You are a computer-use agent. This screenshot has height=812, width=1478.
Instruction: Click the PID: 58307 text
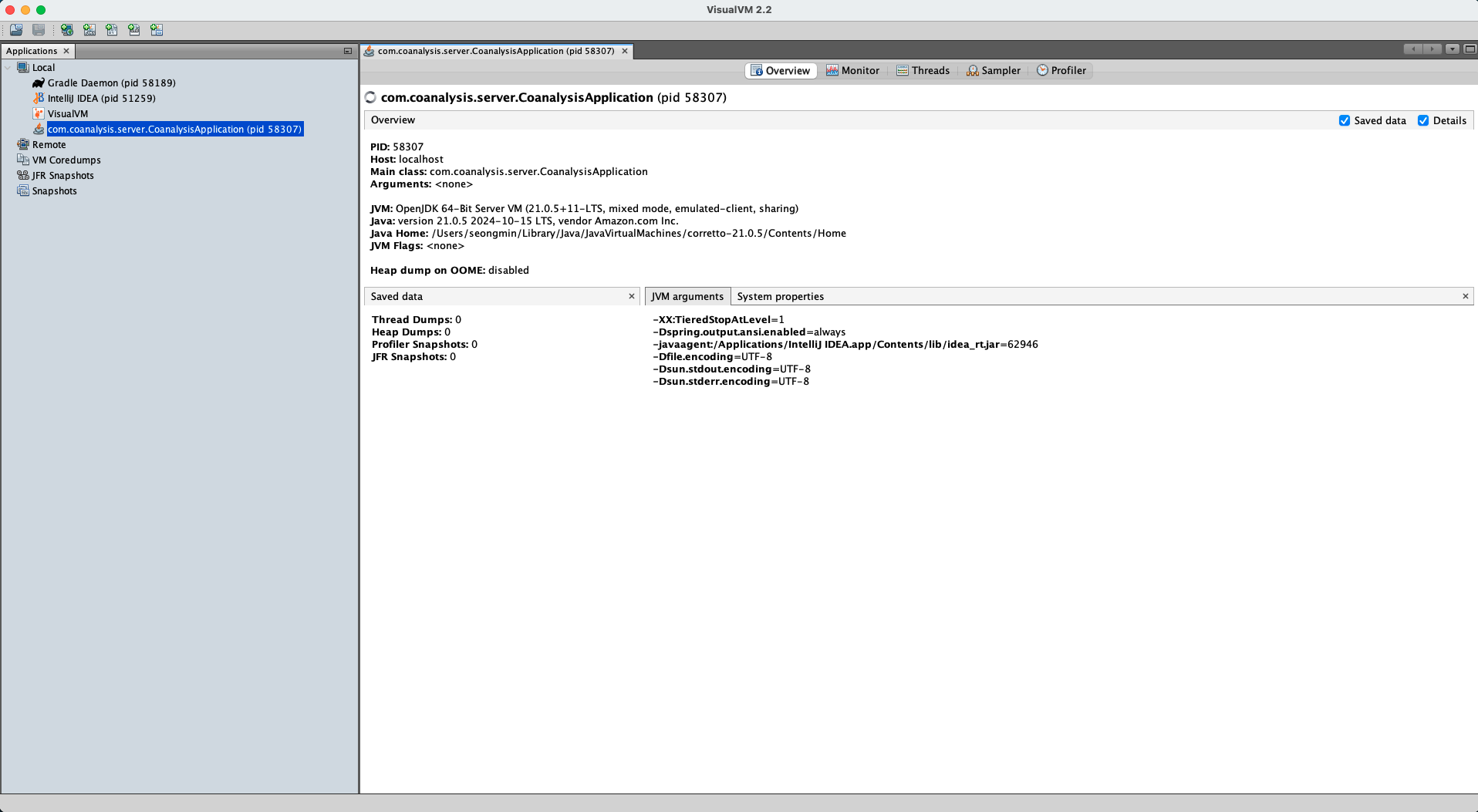396,147
